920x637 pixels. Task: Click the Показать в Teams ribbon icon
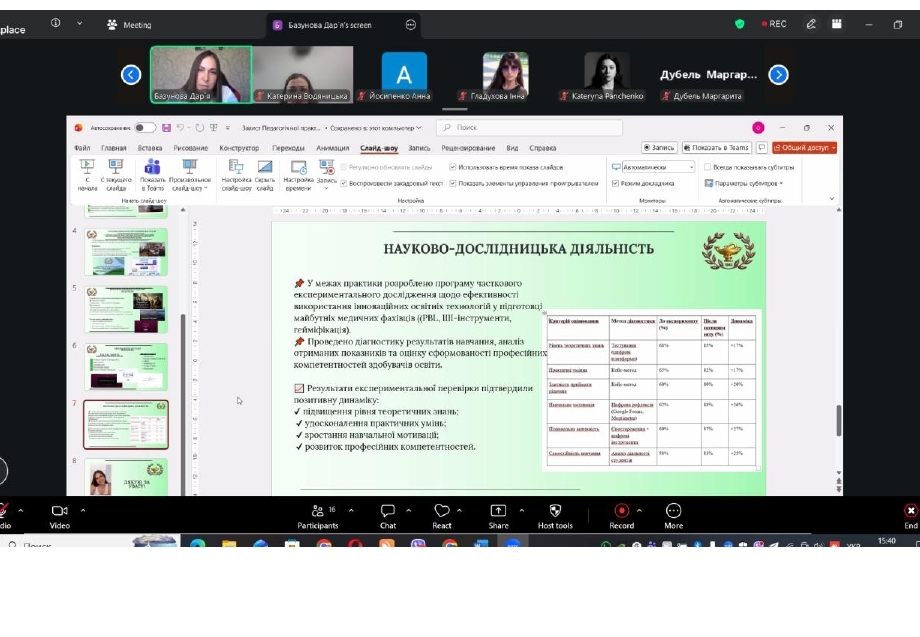pyautogui.click(x=152, y=175)
